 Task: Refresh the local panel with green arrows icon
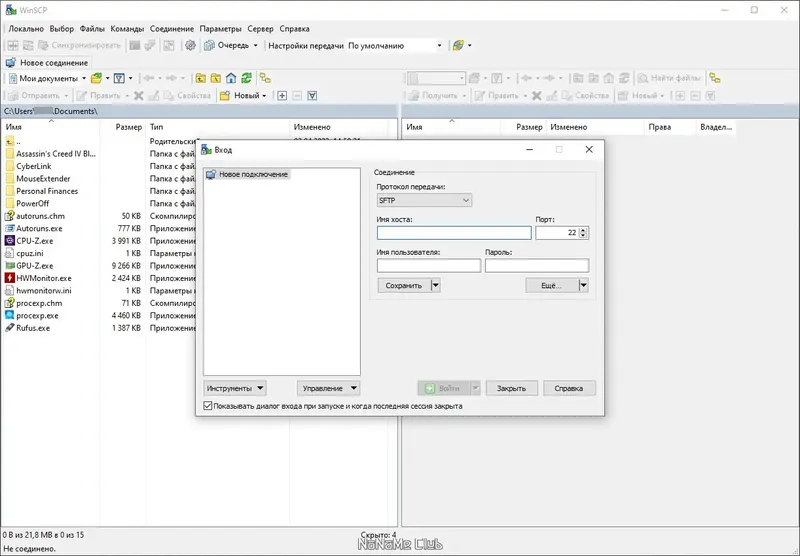[246, 79]
